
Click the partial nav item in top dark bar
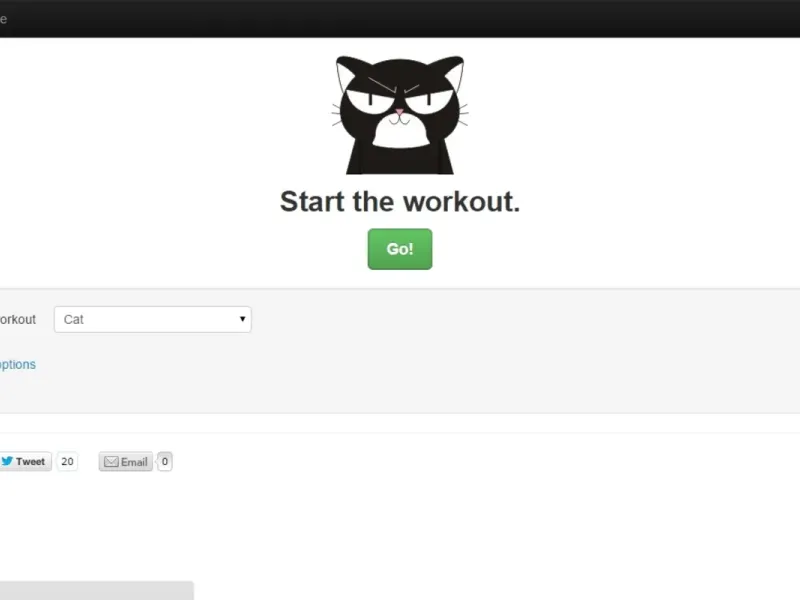[4, 19]
